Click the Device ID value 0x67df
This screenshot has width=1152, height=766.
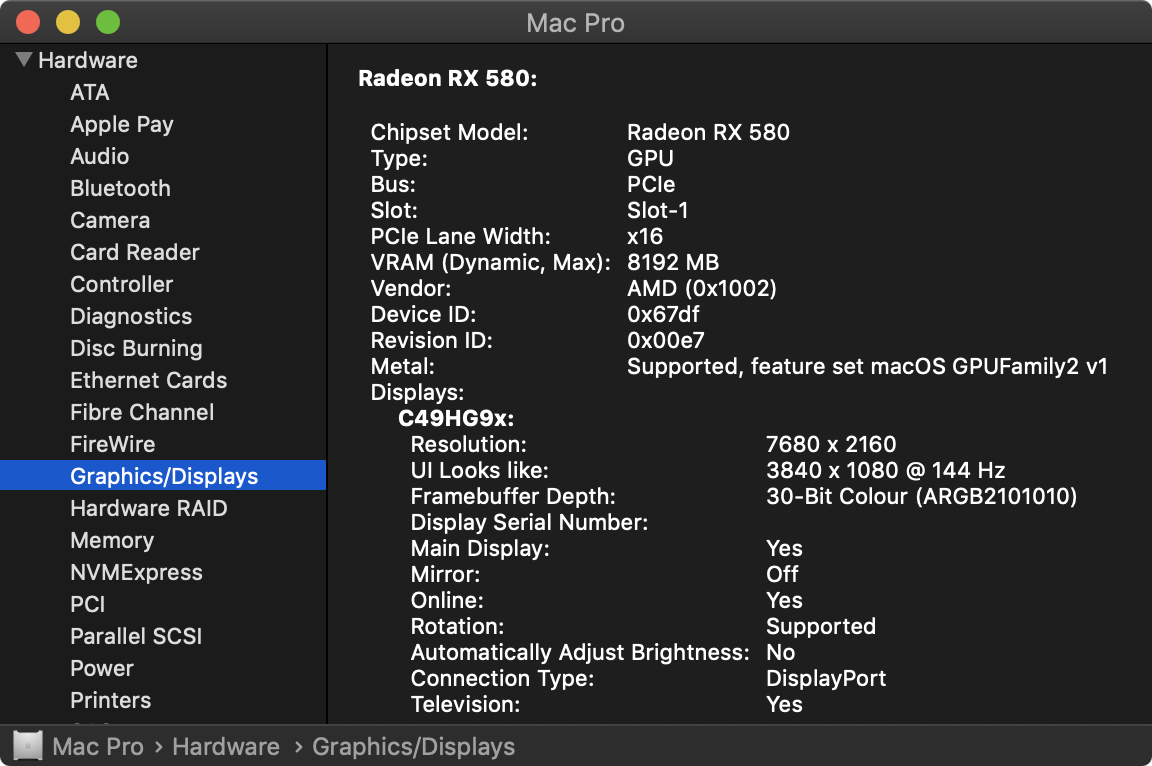coord(663,314)
